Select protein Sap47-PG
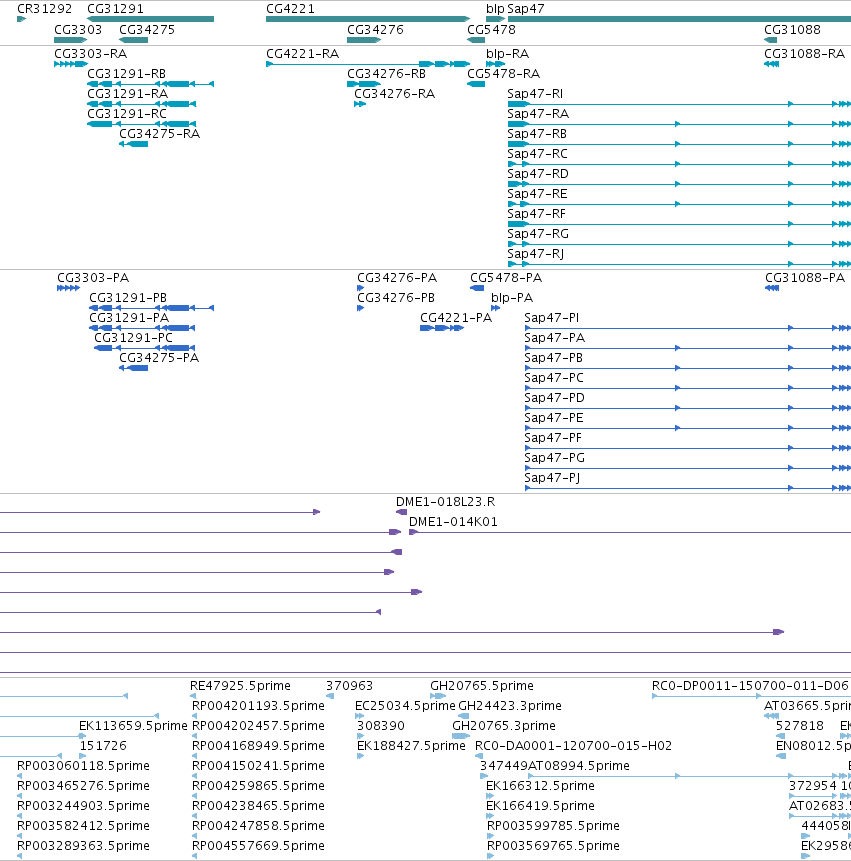 [x=555, y=458]
